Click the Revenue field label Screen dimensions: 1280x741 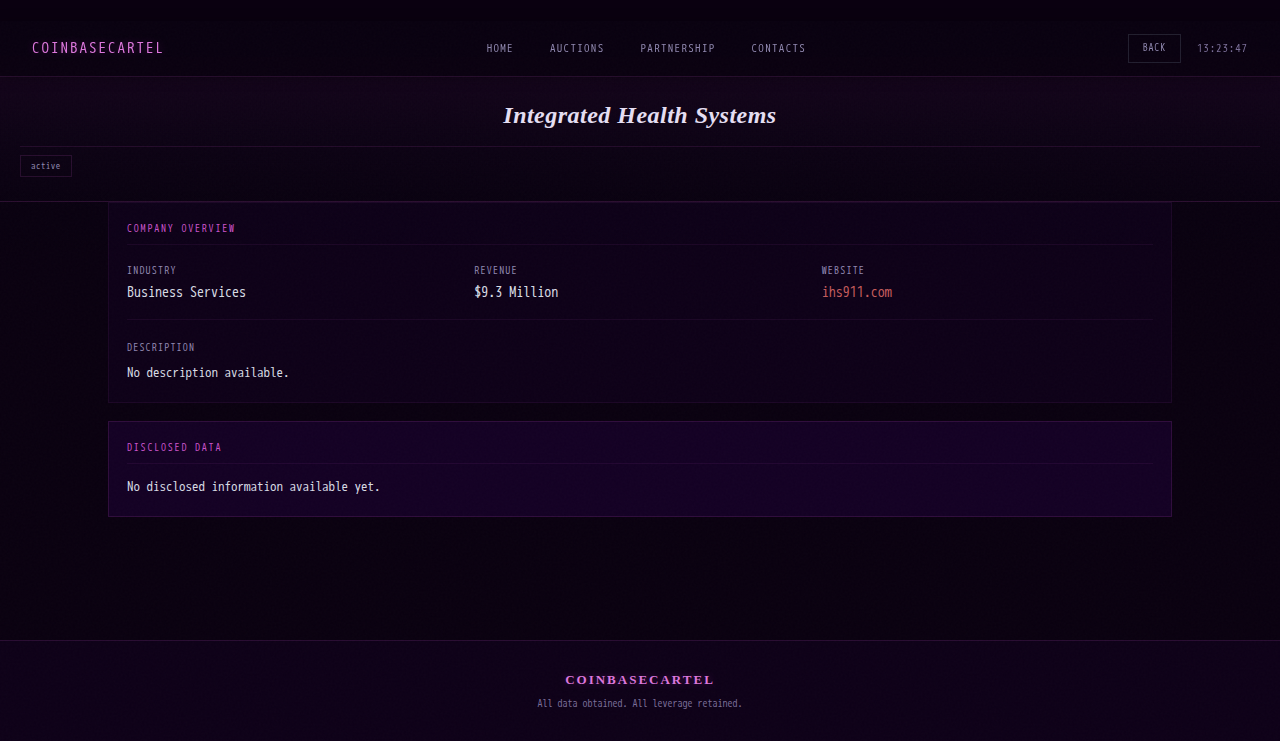click(x=496, y=270)
